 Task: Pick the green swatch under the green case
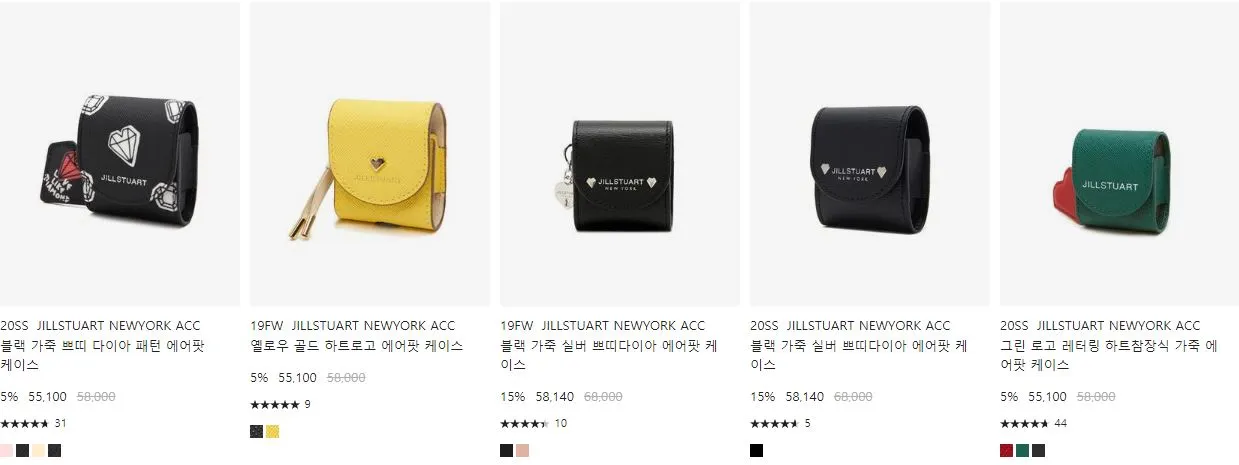coord(1023,451)
